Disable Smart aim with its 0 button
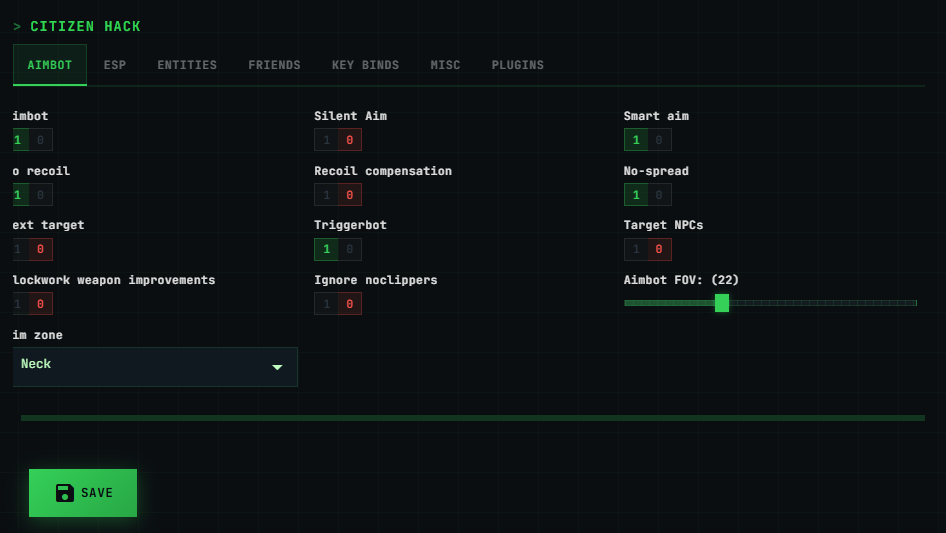 pos(659,140)
